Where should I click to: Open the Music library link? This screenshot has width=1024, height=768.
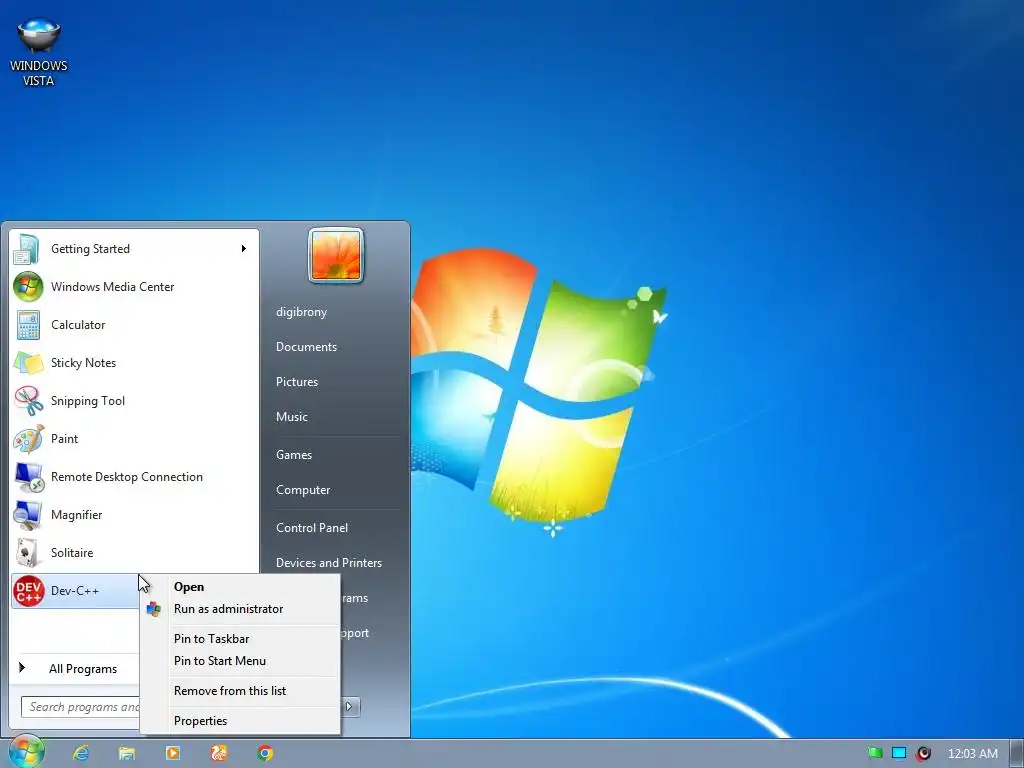(x=291, y=417)
